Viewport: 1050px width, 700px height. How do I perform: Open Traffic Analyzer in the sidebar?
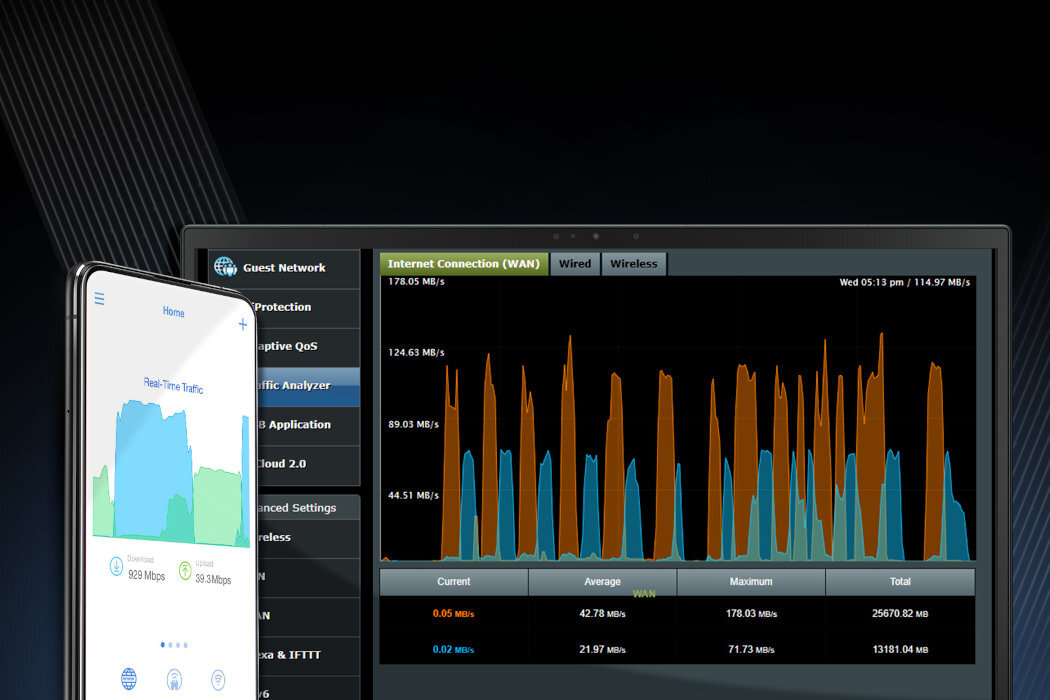tap(292, 385)
